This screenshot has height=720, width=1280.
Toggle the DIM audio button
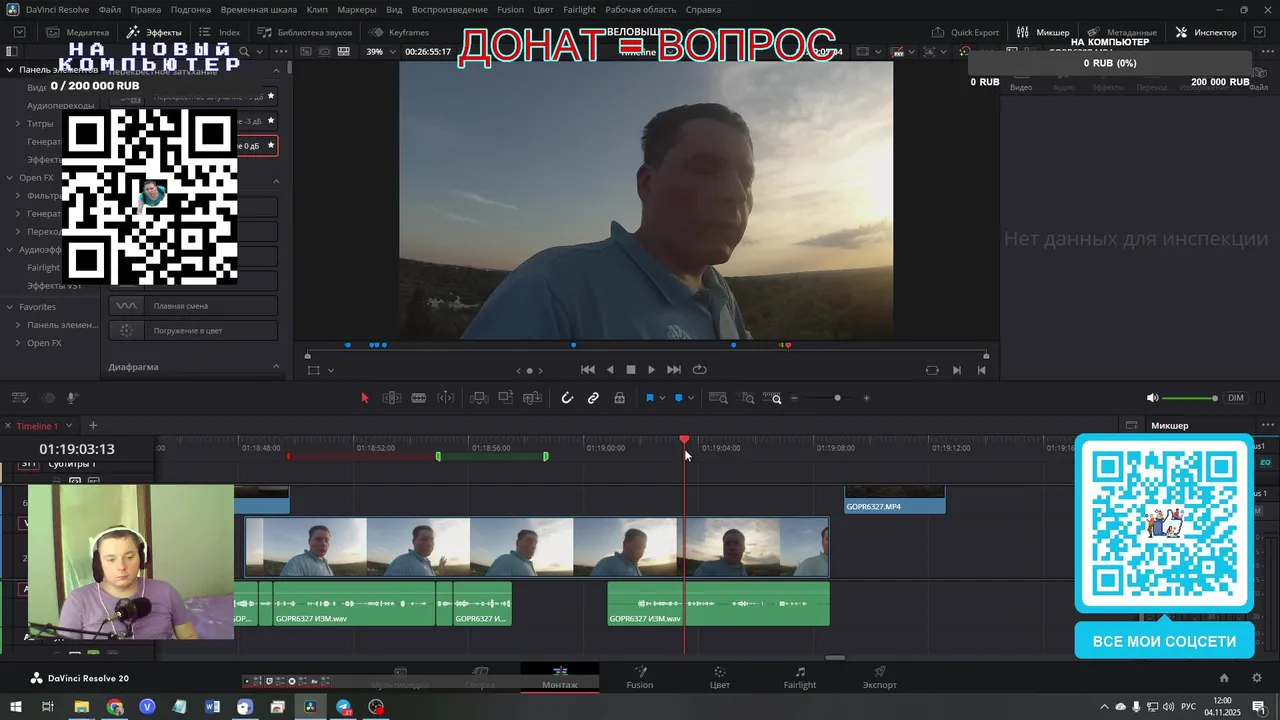coord(1236,398)
